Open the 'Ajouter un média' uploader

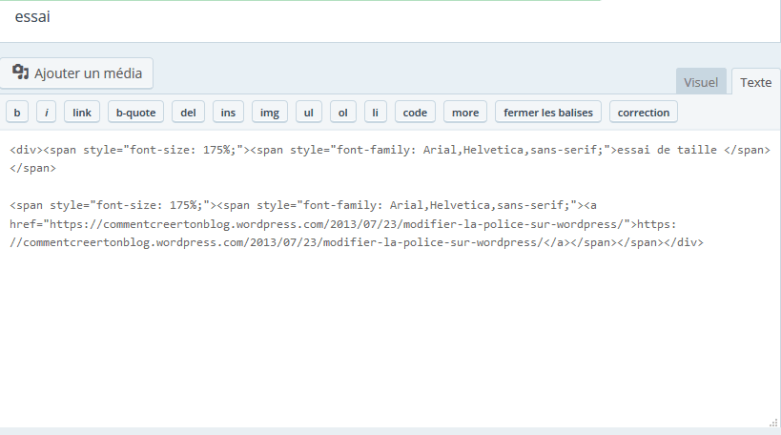point(77,73)
